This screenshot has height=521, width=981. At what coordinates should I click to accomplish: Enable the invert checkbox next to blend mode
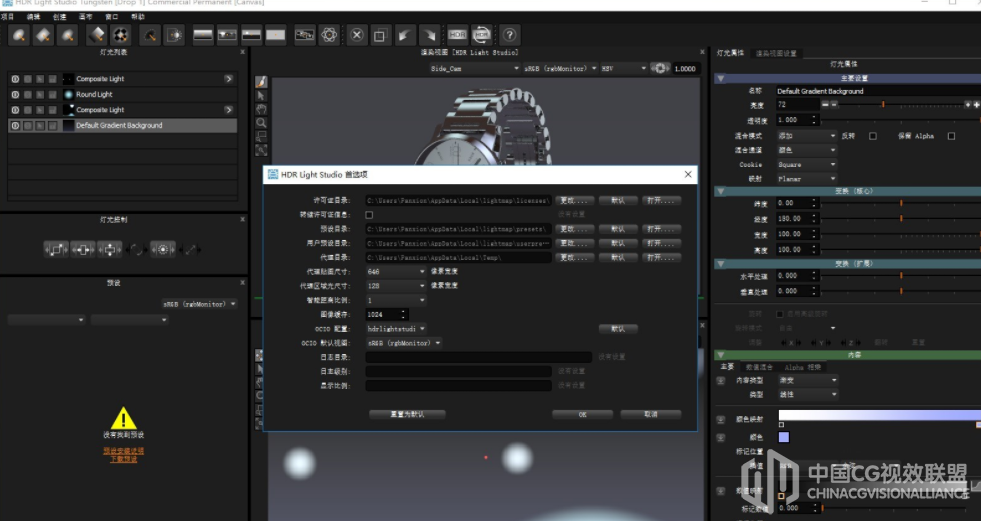873,136
